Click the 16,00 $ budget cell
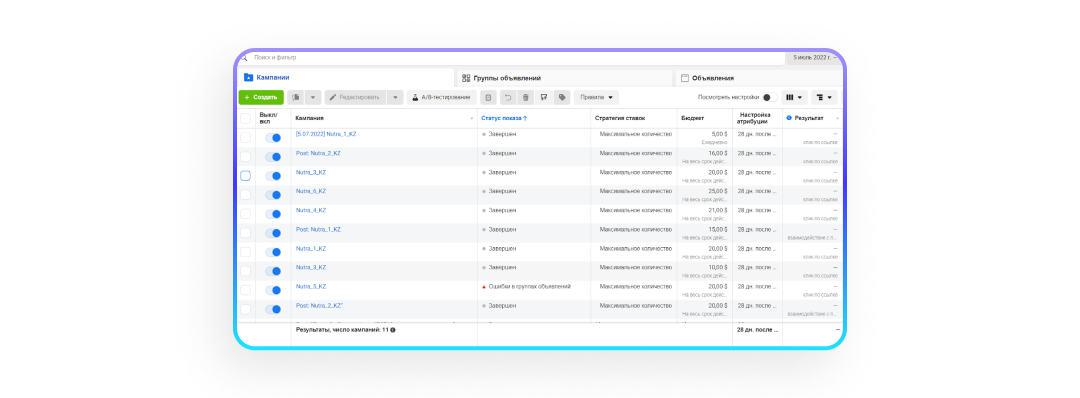This screenshot has width=1080, height=398. coord(718,153)
